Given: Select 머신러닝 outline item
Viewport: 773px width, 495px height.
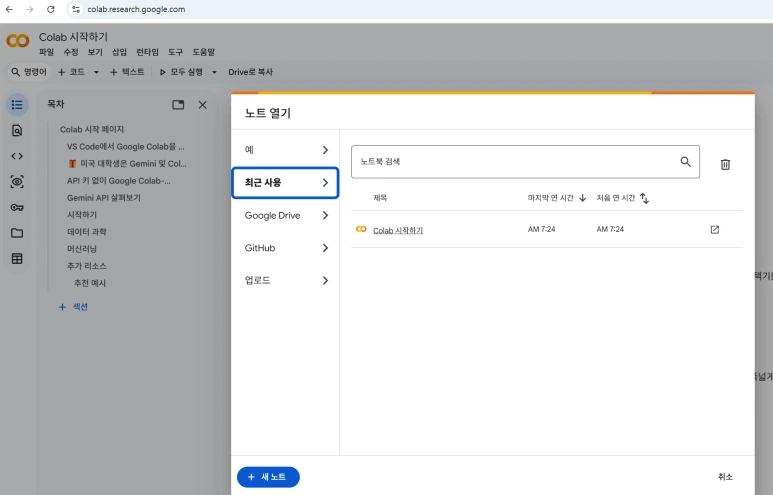Looking at the screenshot, I should tap(82, 249).
